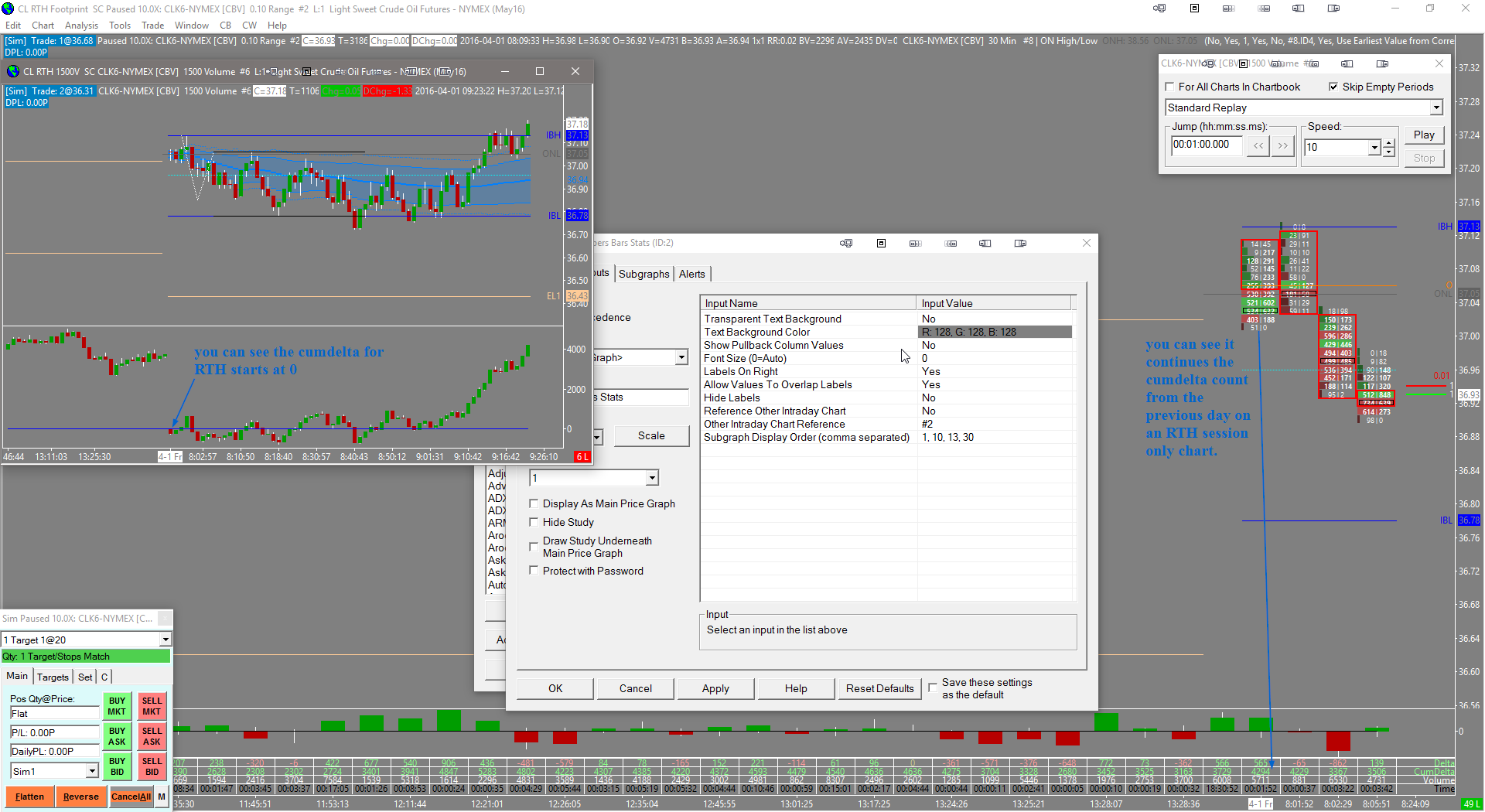Open the Analysis menu
1485x812 pixels.
[81, 26]
